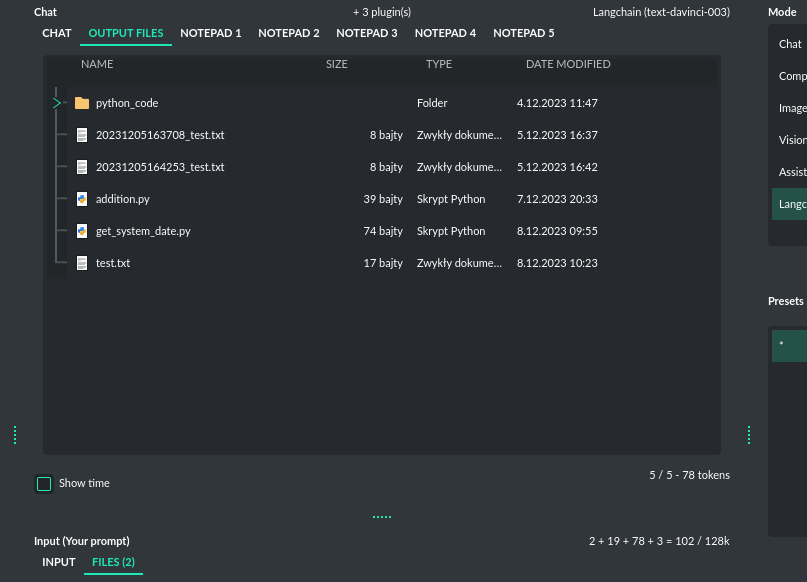Click the Python script icon beside addition.py
Screen dimensions: 807x582
[x=81, y=198]
